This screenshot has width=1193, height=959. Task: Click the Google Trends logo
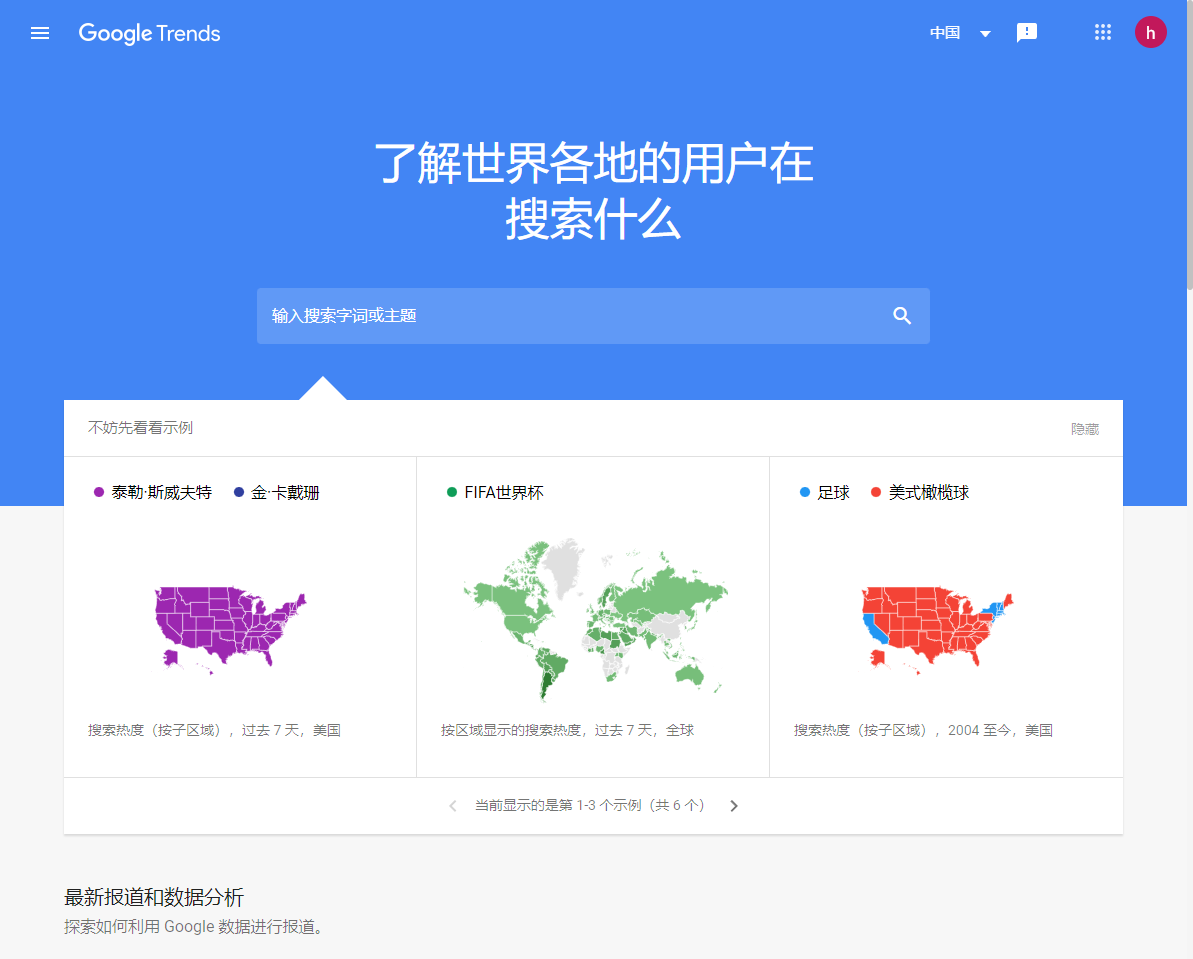pos(149,33)
